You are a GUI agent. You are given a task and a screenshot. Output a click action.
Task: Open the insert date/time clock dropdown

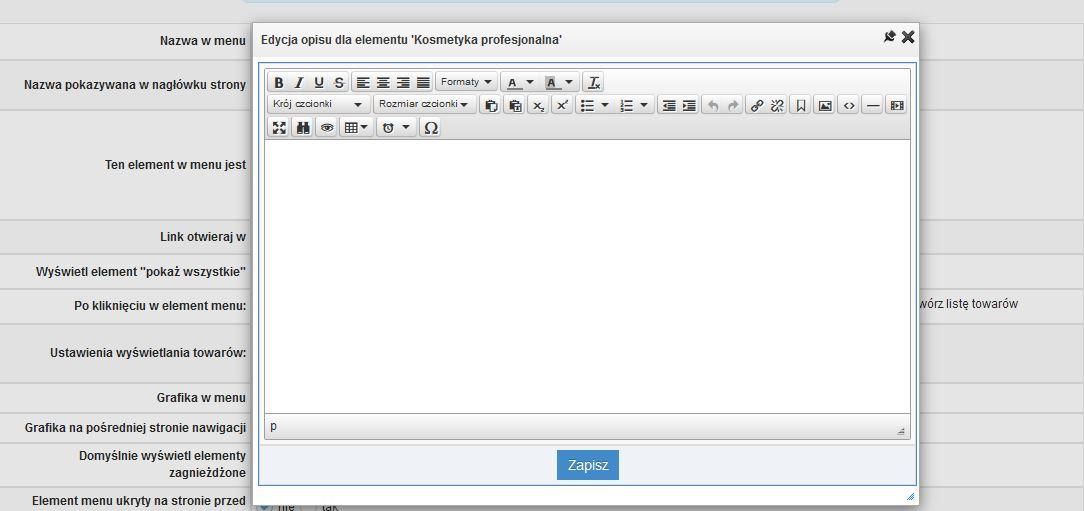397,127
